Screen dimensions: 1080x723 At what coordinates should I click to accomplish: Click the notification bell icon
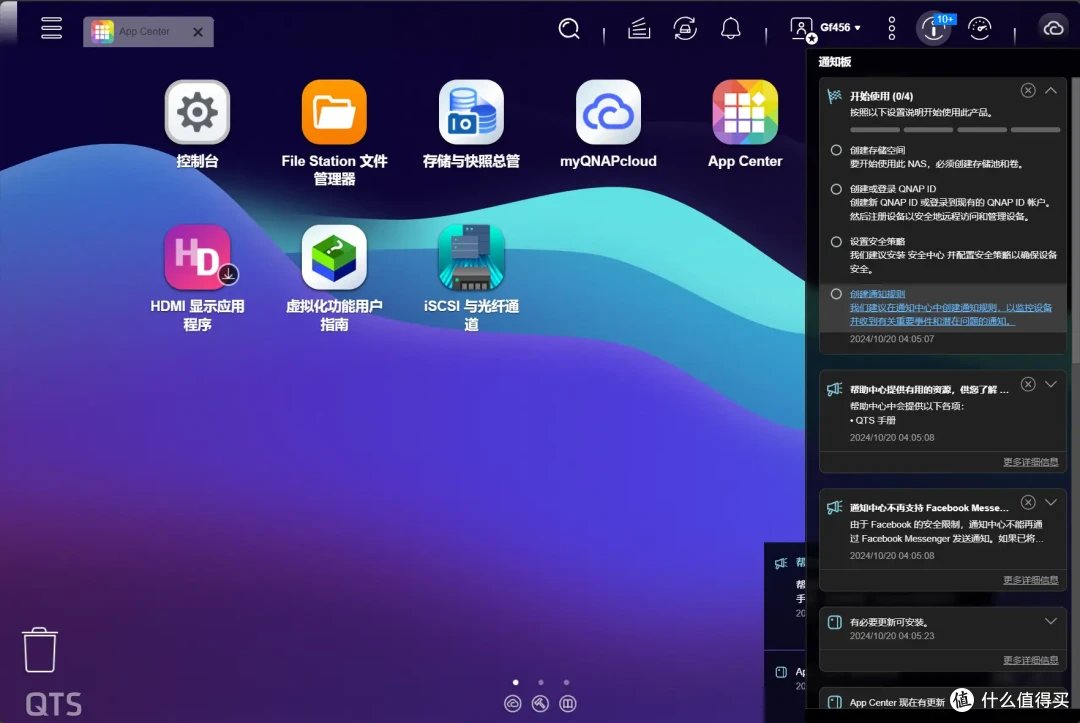coord(731,28)
